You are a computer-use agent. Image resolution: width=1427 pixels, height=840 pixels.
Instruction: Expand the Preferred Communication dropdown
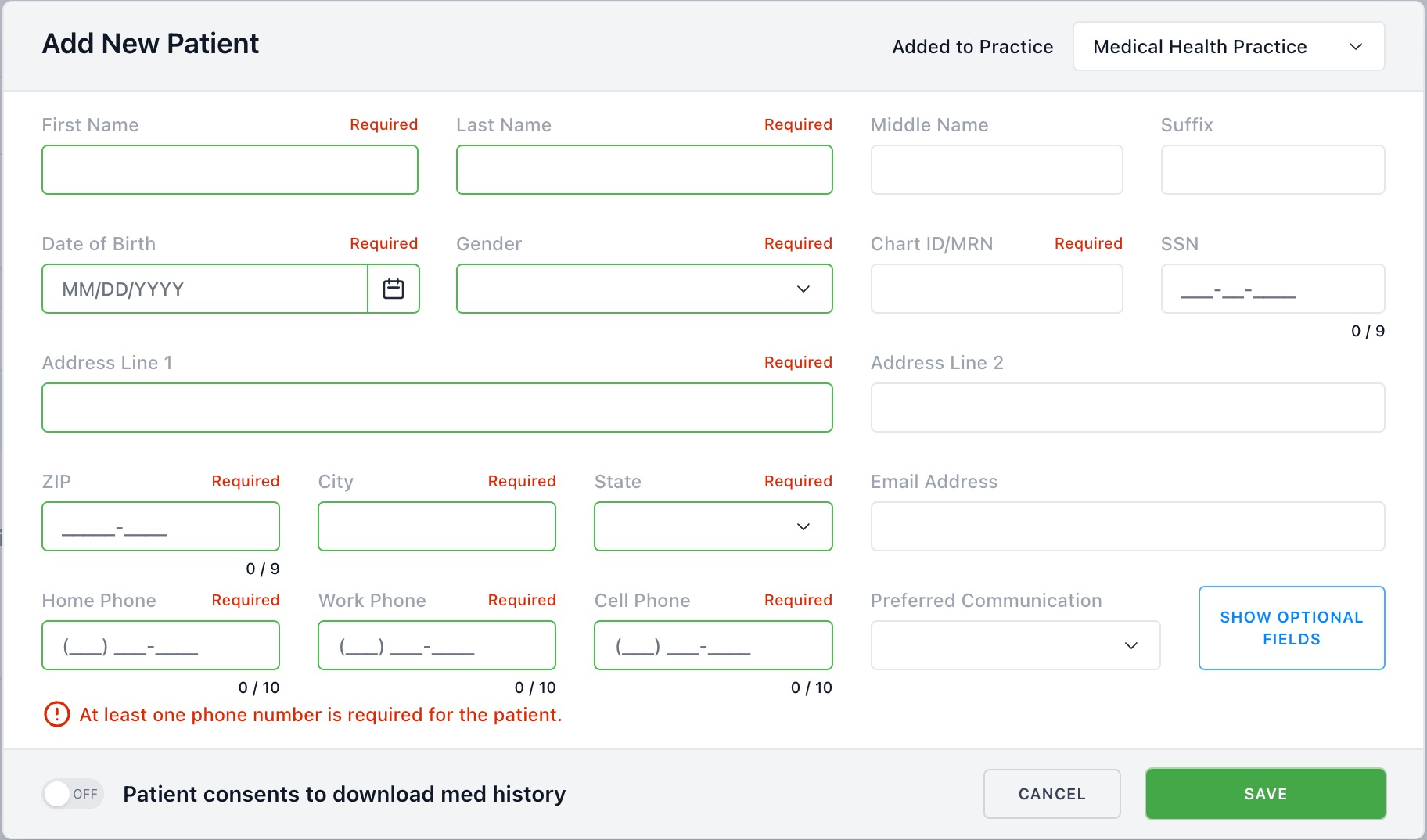(1015, 645)
